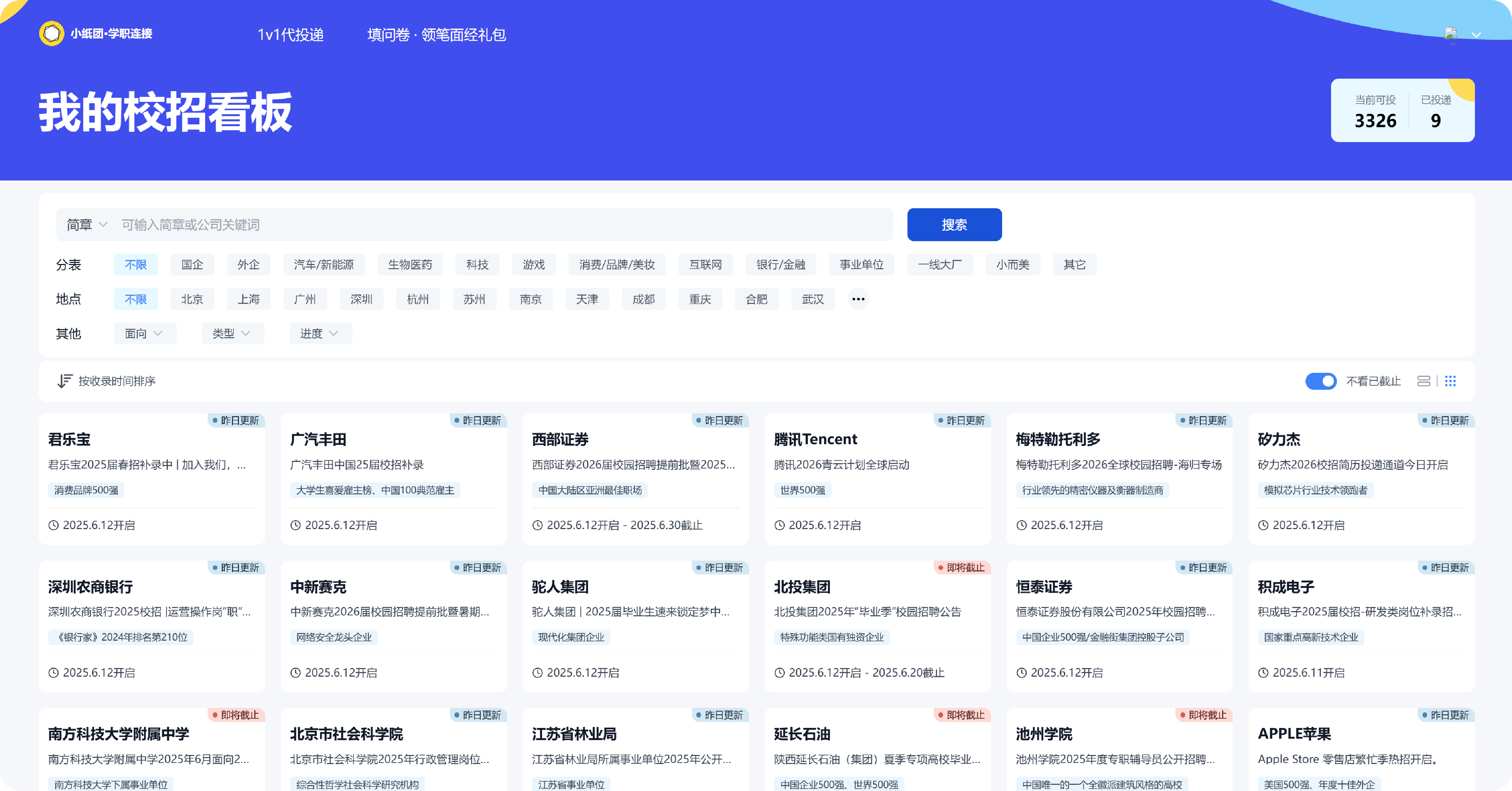Viewport: 1512px width, 791px height.
Task: Choose 上海 location filter
Action: pyautogui.click(x=248, y=299)
